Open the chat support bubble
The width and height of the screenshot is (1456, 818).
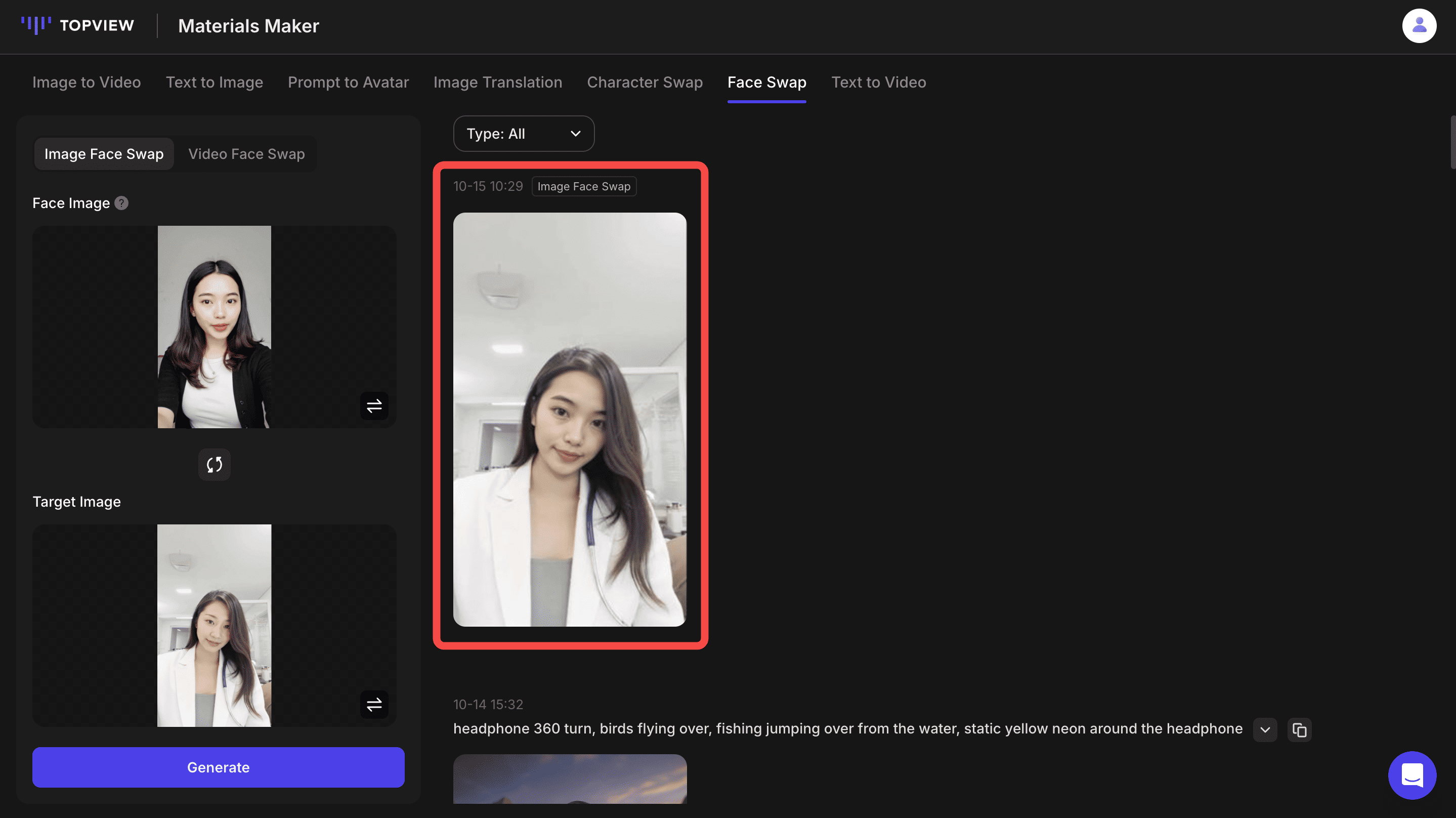point(1411,775)
